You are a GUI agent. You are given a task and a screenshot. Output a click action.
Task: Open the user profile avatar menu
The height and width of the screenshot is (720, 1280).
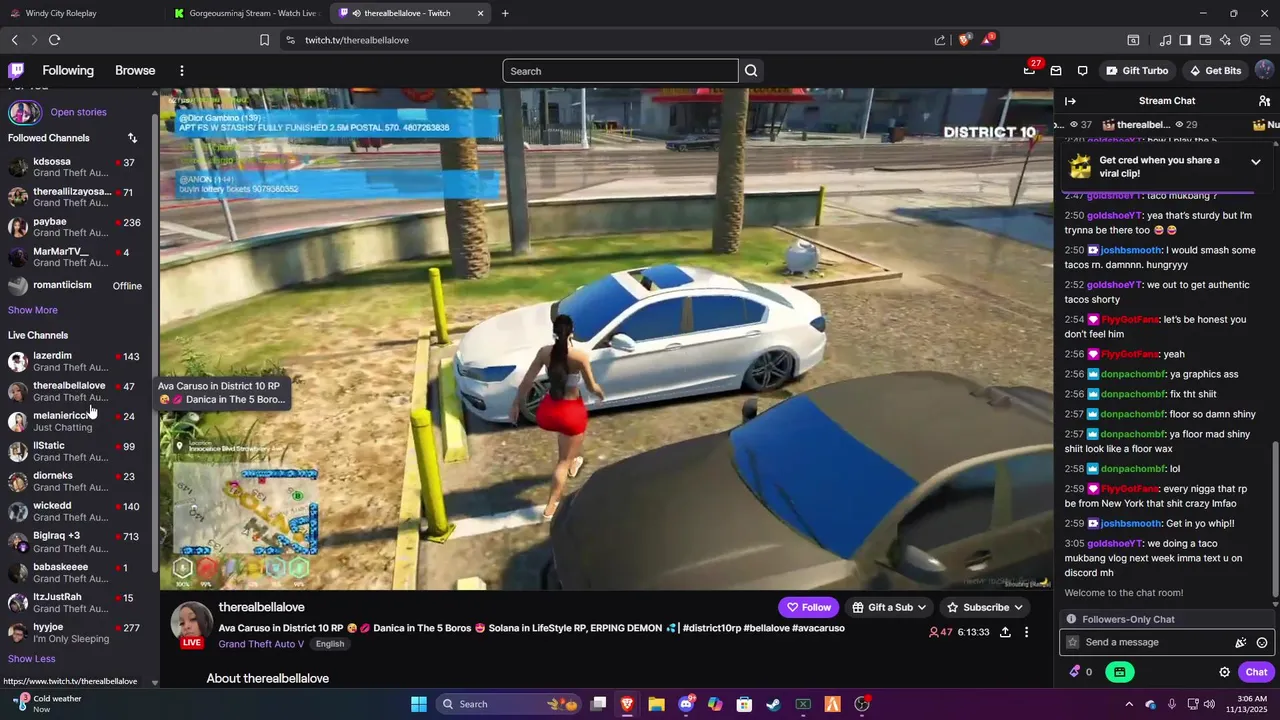1264,71
